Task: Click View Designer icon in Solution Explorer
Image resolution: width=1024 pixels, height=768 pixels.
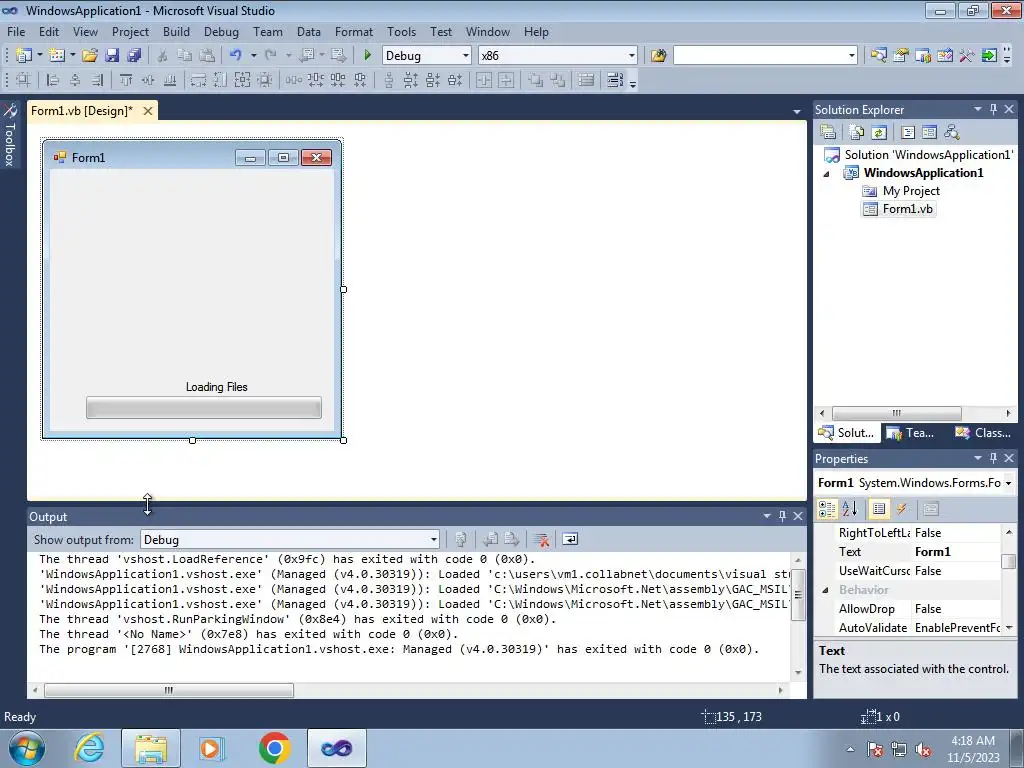Action: pos(929,133)
